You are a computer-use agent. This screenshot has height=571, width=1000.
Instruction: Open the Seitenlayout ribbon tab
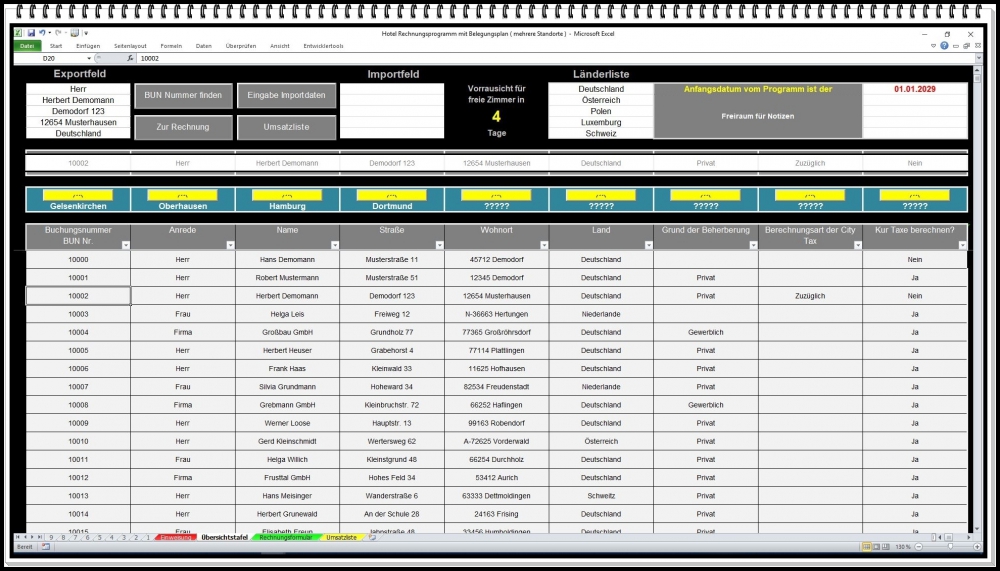tap(130, 46)
